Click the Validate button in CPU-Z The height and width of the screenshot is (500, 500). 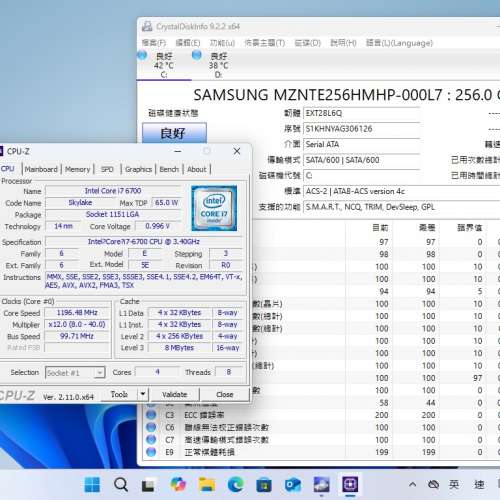click(x=175, y=394)
